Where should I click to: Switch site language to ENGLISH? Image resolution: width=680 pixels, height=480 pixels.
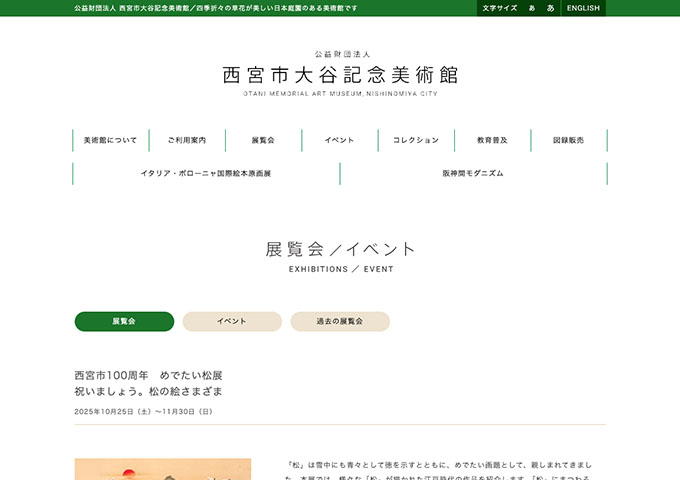583,8
